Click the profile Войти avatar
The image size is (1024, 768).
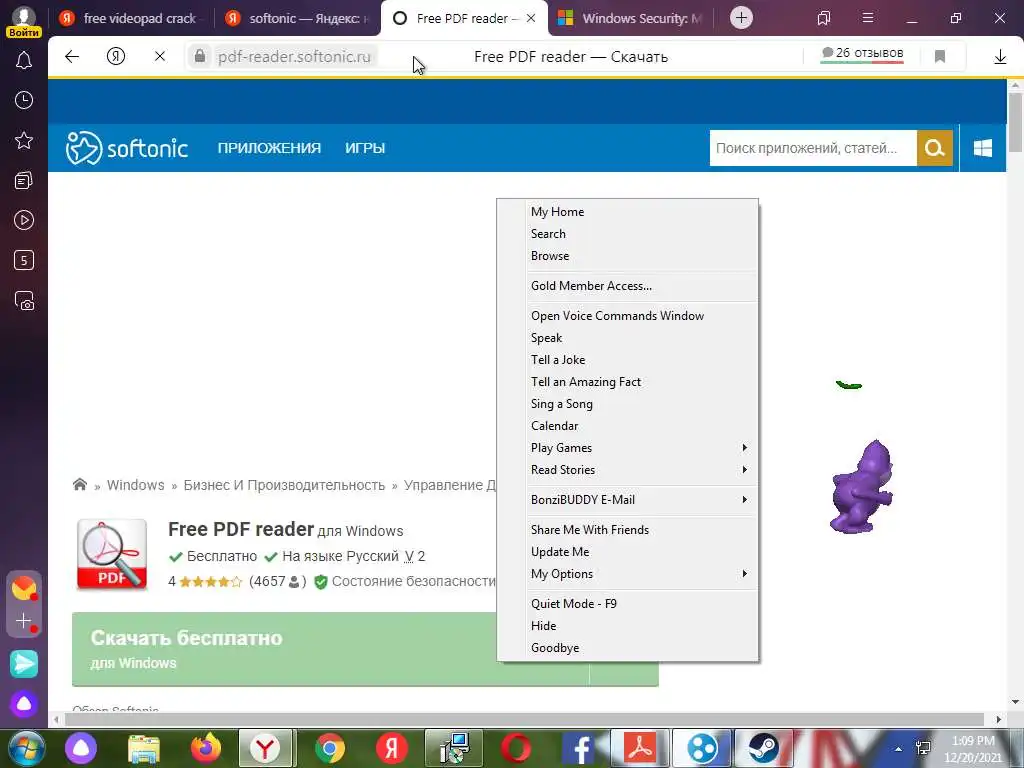click(x=24, y=21)
